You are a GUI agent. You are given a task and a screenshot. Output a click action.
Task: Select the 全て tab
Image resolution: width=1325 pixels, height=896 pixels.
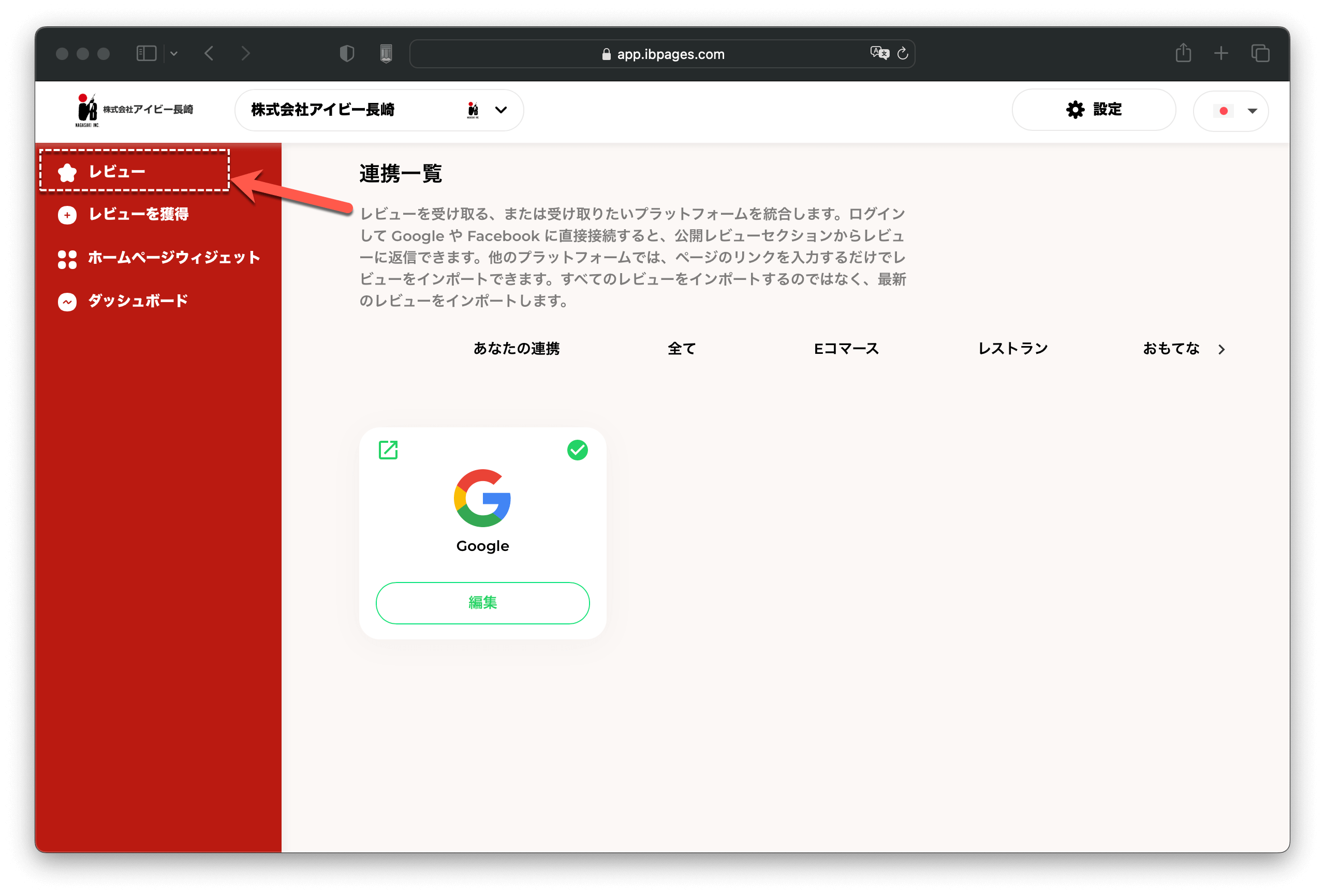[x=682, y=348]
